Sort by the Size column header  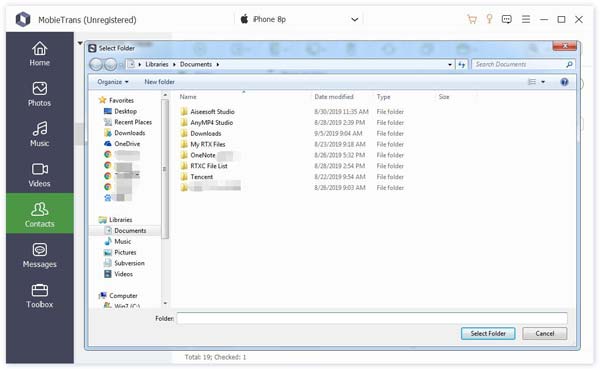pos(443,97)
